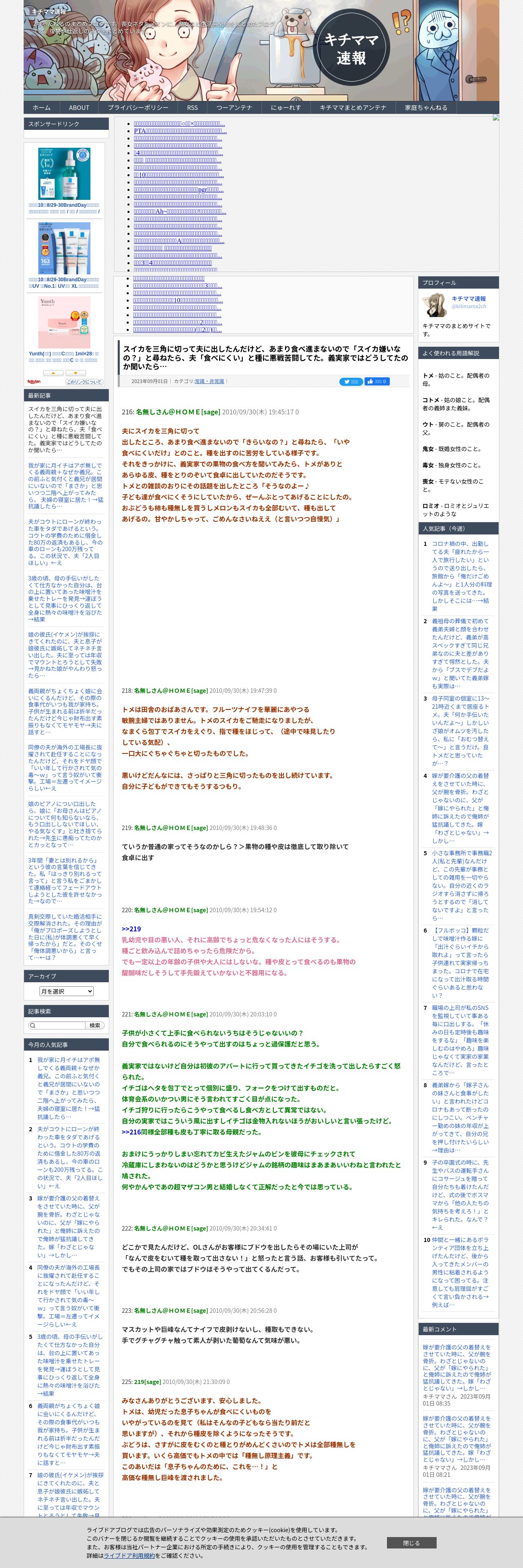Open latest article 娘のピアノについ口出ししたら

pos(66,824)
